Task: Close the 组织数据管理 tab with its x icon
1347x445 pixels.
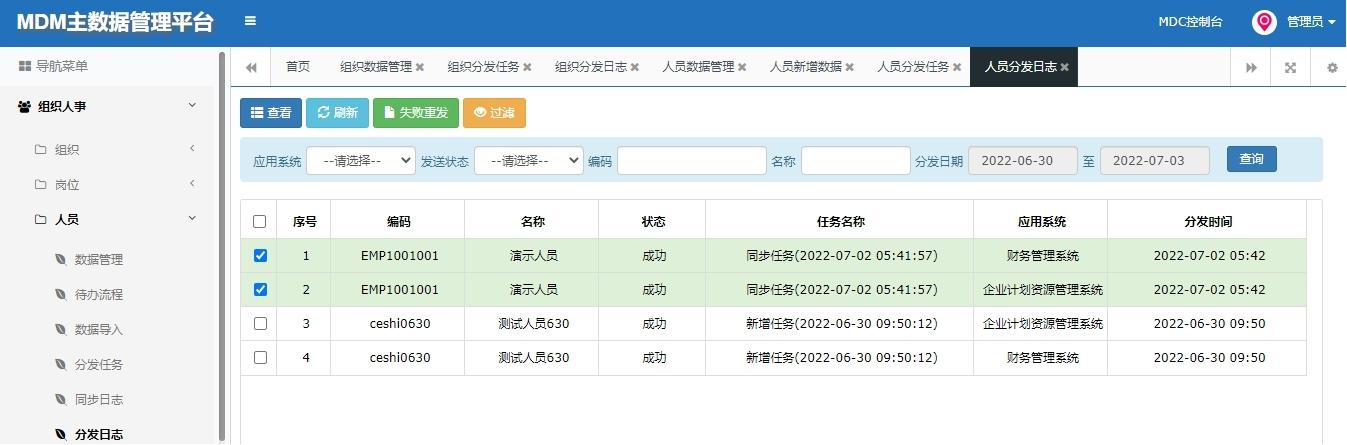Action: click(x=420, y=67)
